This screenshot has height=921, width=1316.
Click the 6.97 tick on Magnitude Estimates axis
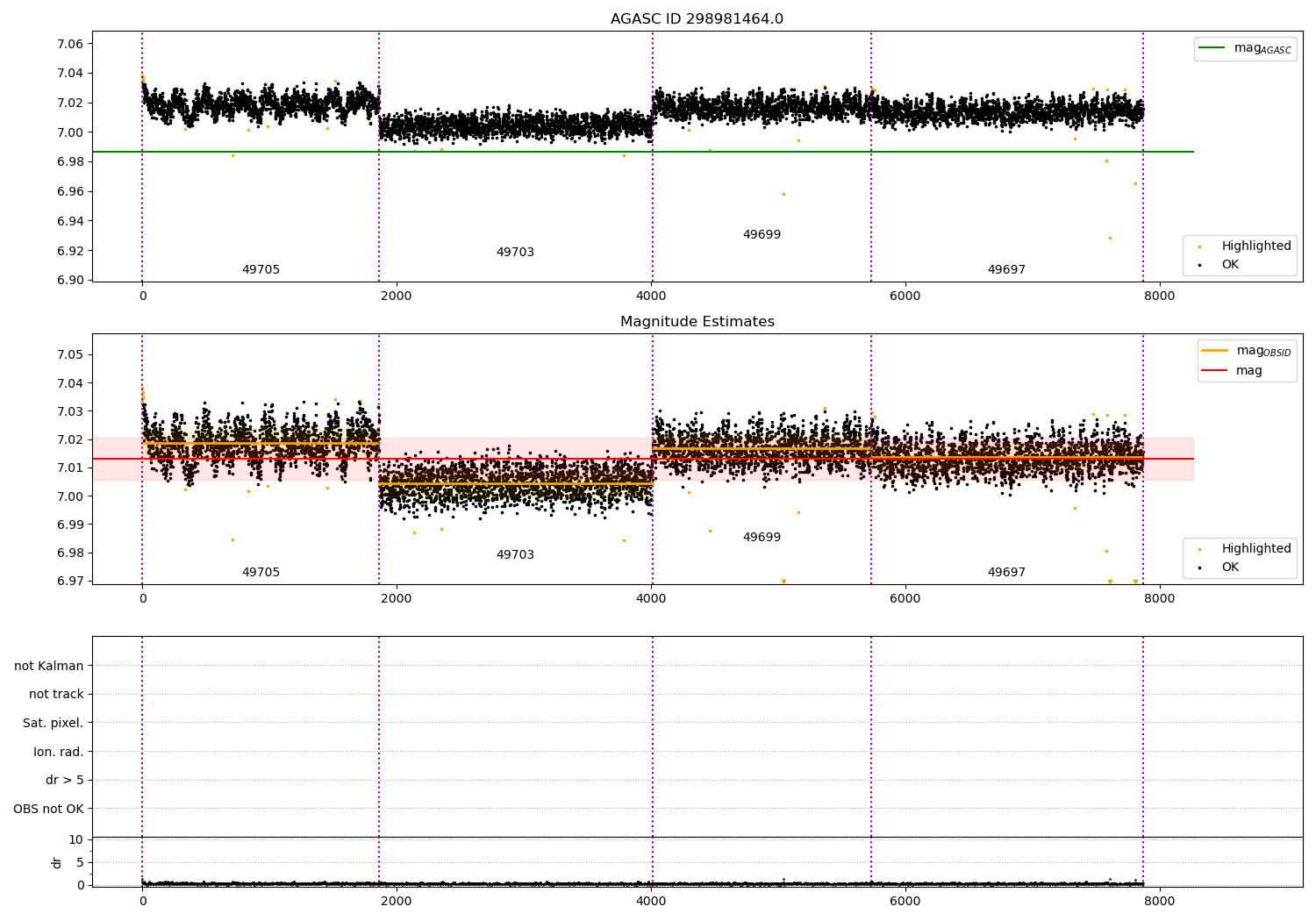pyautogui.click(x=70, y=581)
